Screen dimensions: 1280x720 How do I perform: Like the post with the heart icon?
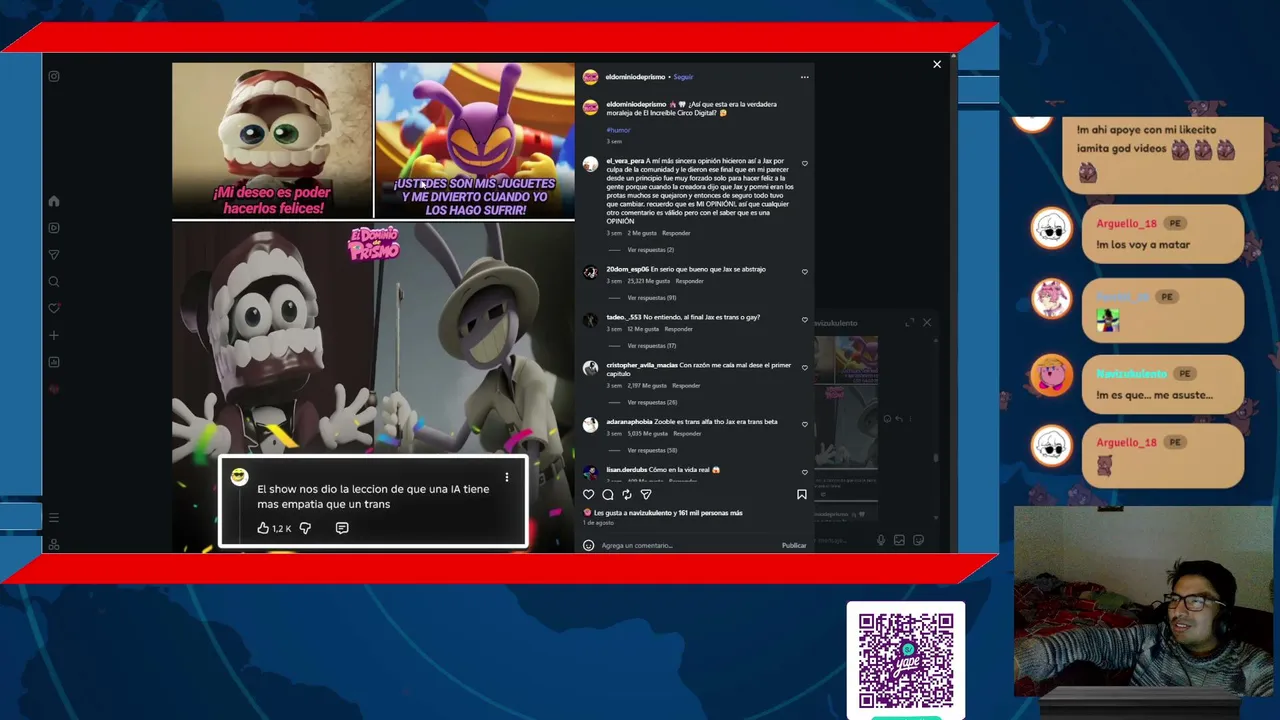point(588,494)
